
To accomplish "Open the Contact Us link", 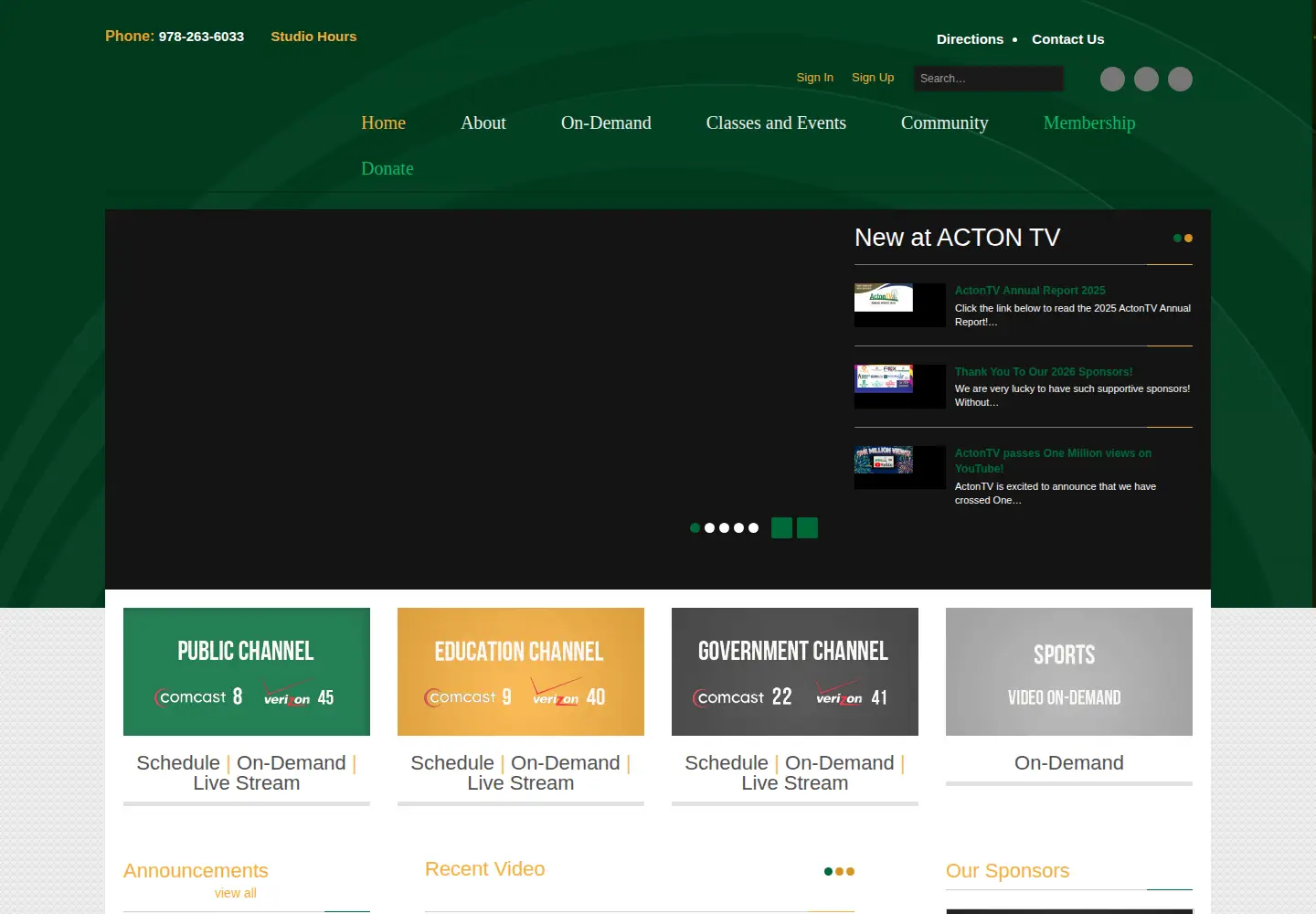I will 1067,39.
